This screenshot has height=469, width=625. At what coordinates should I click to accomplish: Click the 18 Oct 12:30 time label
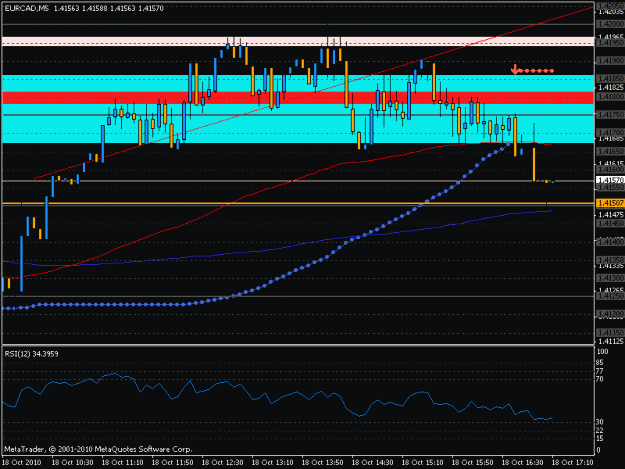point(222,463)
